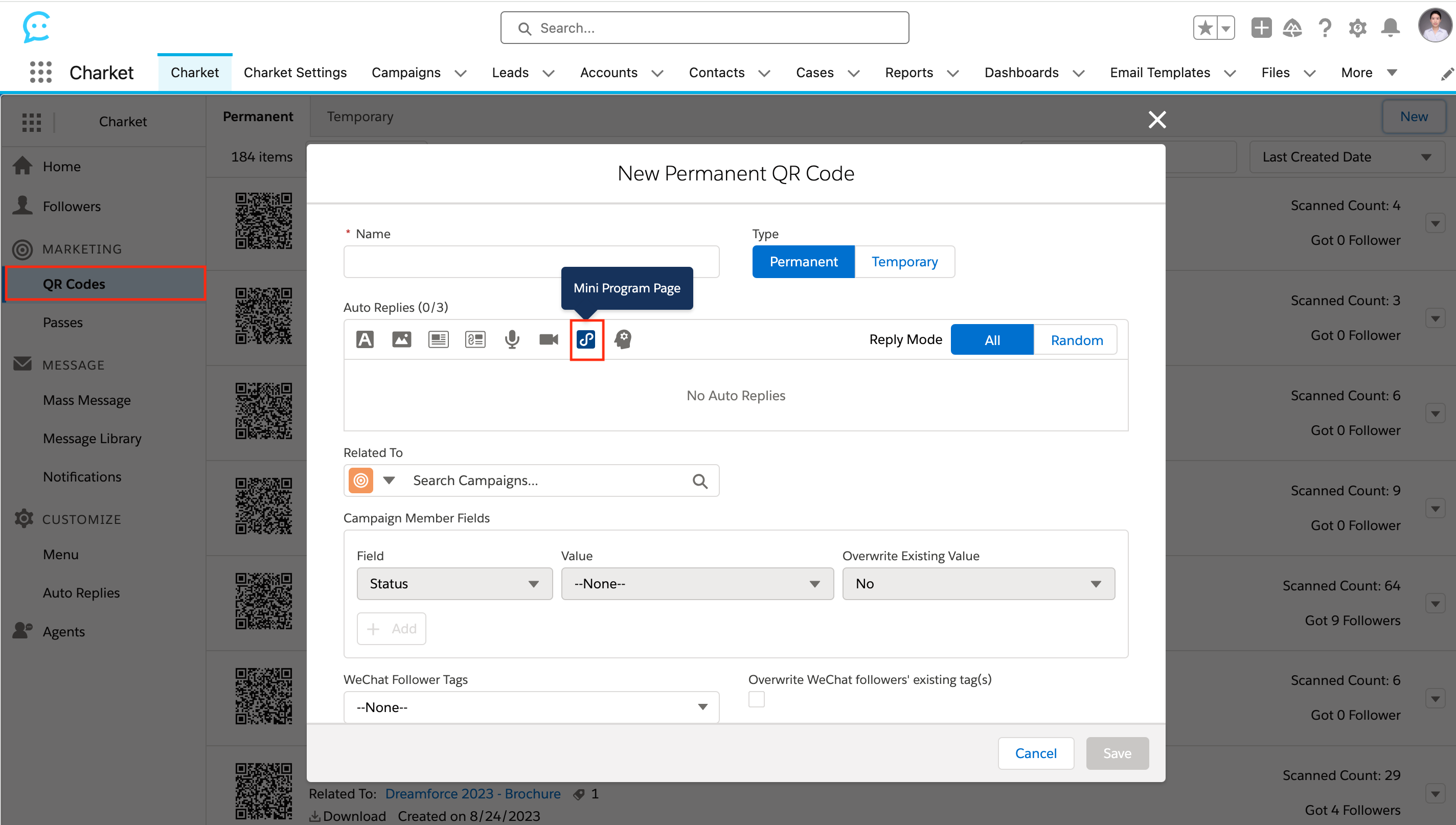
Task: Check Overwrite WeChat followers' existing tags
Action: (756, 699)
